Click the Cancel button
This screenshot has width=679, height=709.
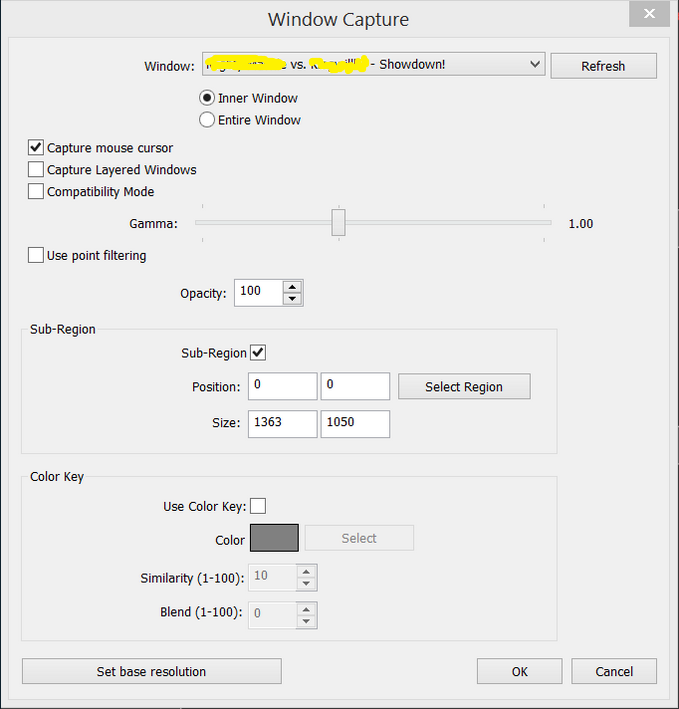[614, 671]
